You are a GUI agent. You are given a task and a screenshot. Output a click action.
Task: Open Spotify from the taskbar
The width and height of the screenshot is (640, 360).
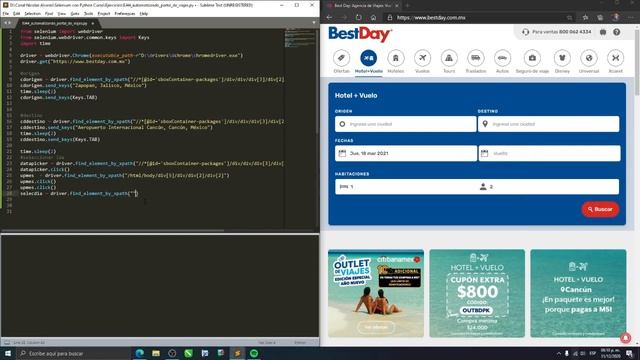click(x=254, y=353)
